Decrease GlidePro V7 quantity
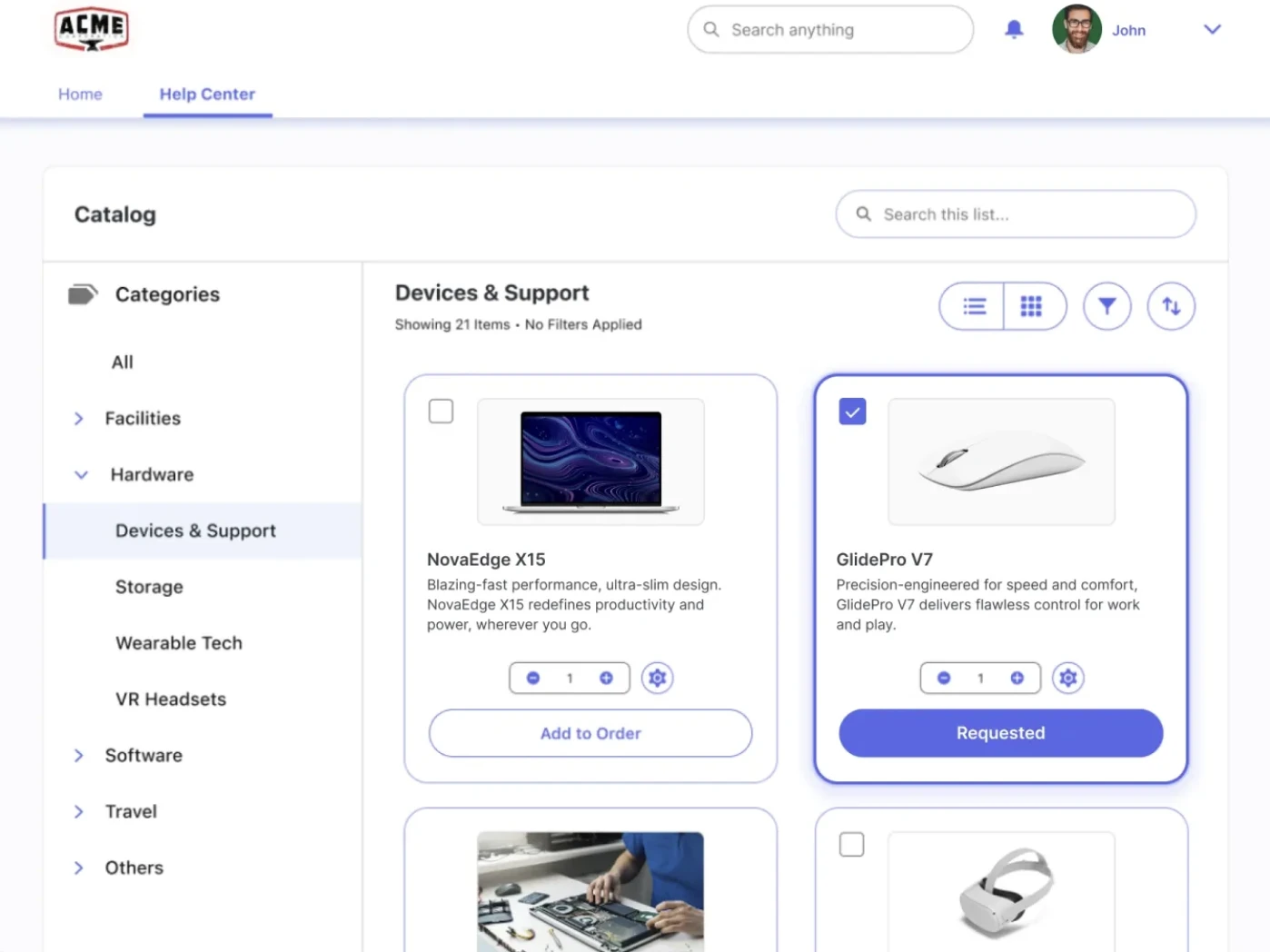 tap(944, 678)
